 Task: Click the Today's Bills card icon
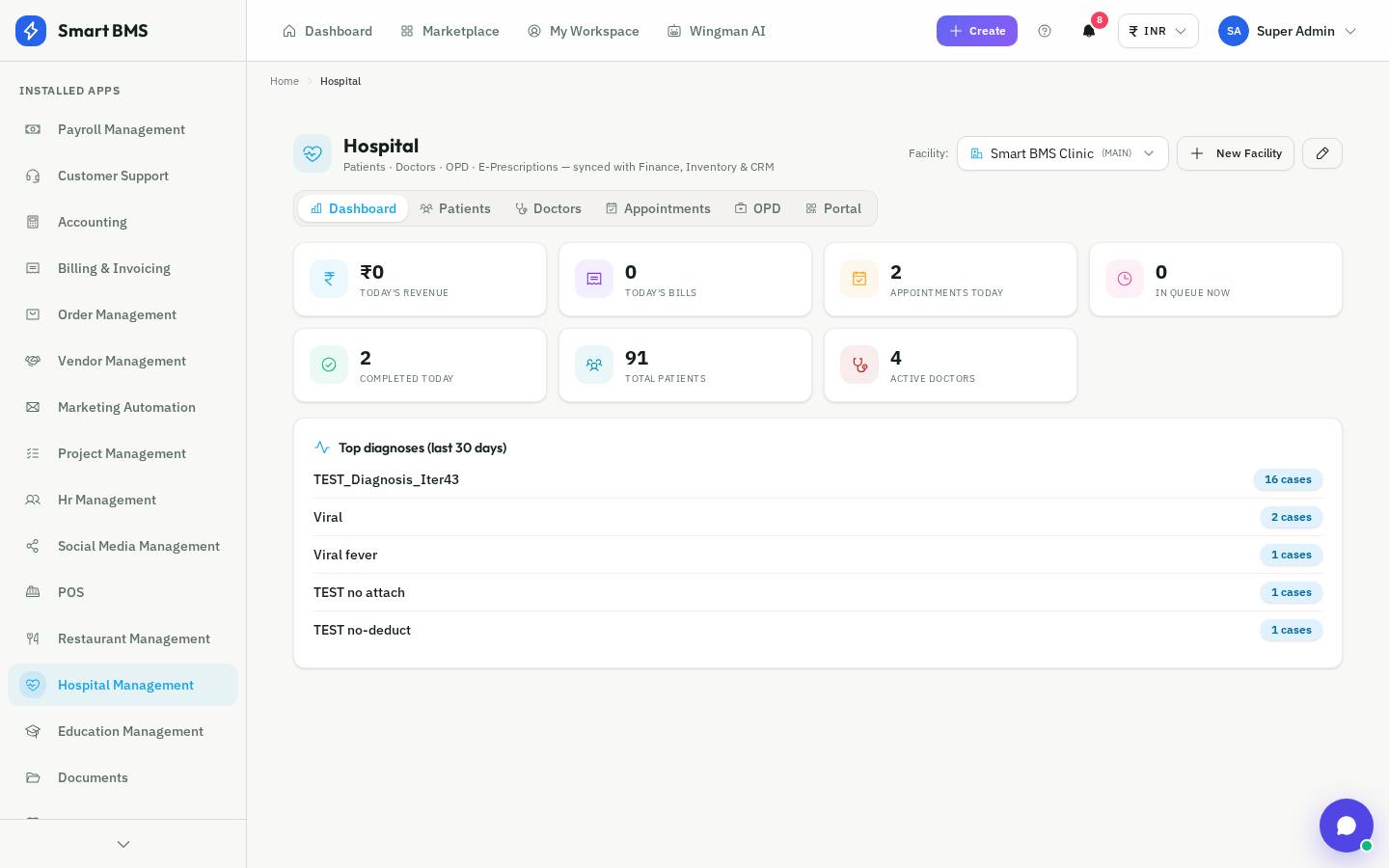tap(594, 279)
